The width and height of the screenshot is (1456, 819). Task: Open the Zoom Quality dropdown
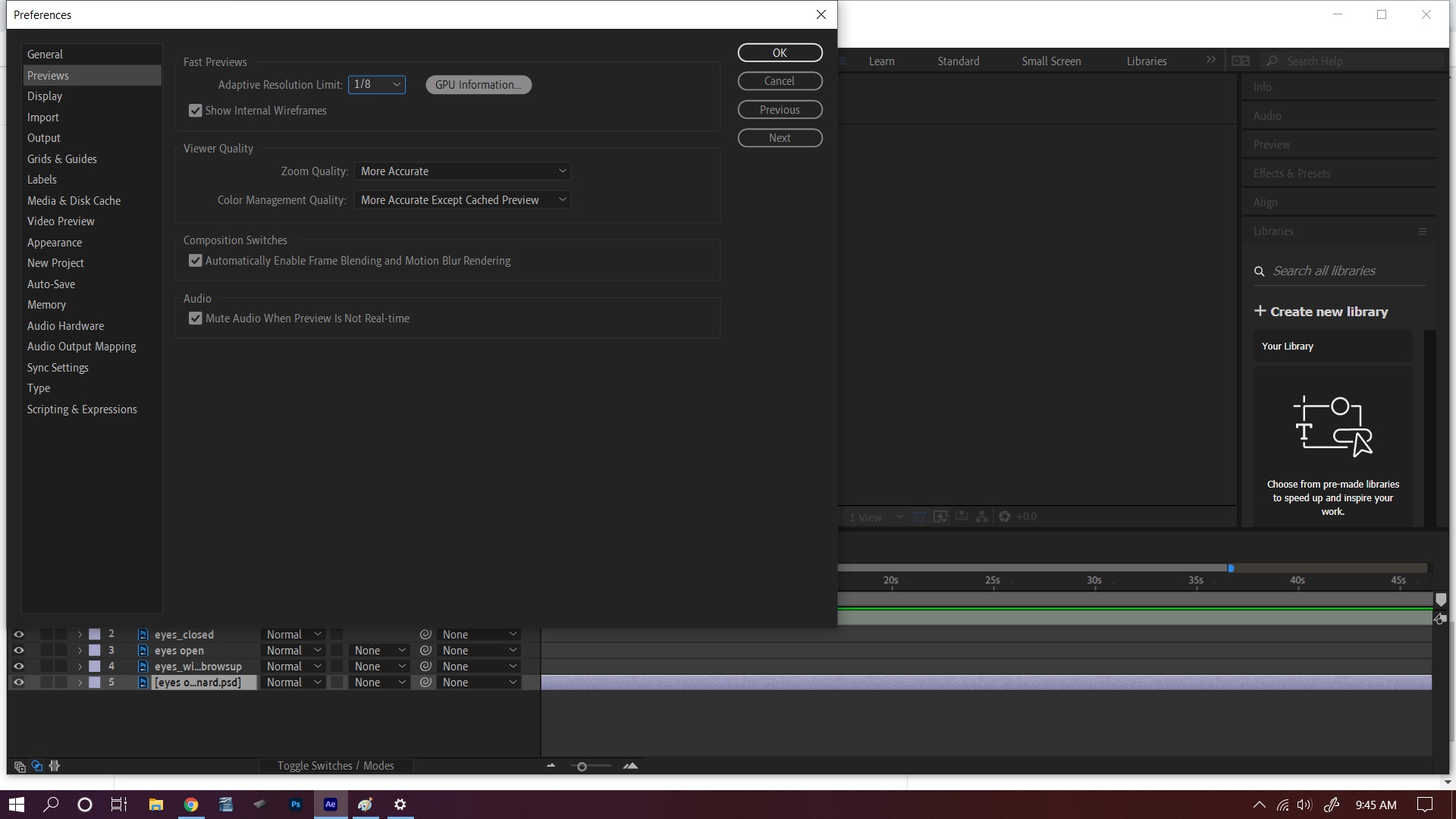(463, 171)
